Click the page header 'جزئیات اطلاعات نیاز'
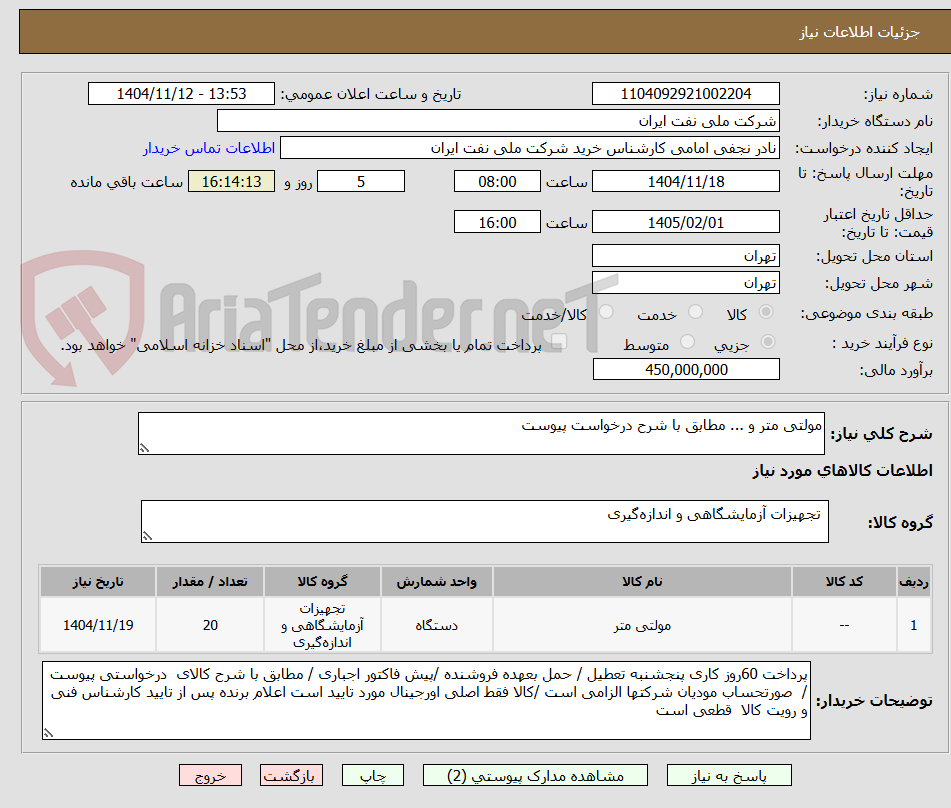The image size is (951, 808). [x=859, y=32]
